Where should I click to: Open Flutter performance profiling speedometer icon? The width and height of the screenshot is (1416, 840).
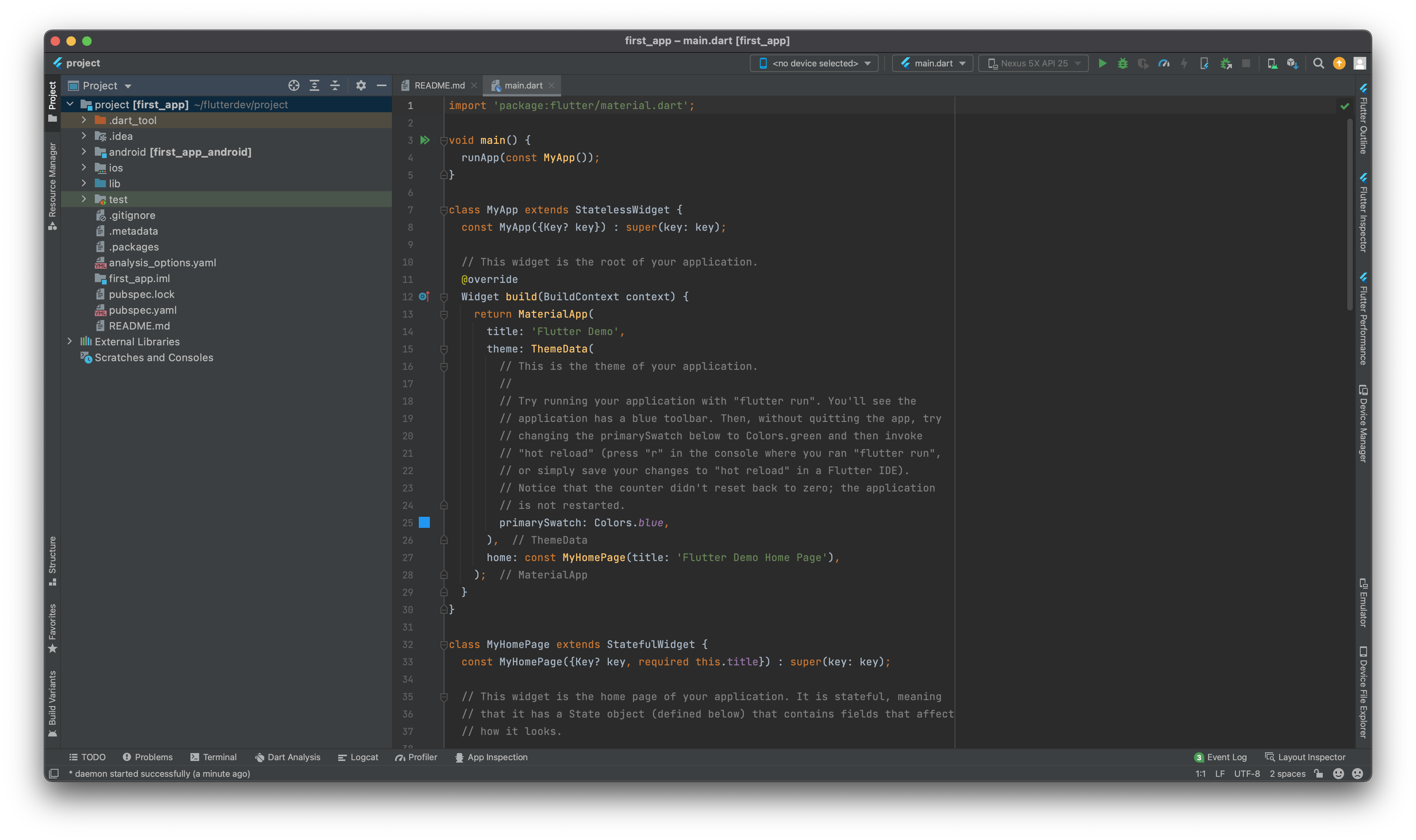(x=1164, y=63)
